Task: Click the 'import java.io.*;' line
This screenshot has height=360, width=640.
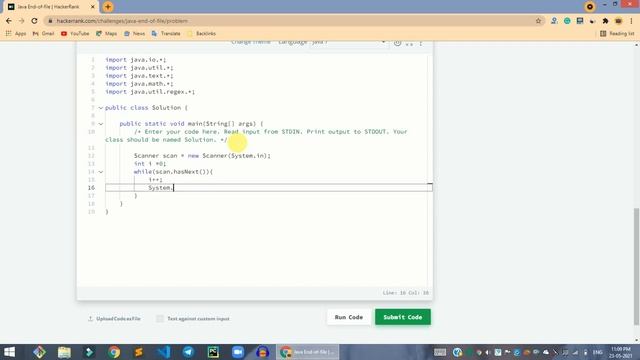Action: tap(136, 60)
